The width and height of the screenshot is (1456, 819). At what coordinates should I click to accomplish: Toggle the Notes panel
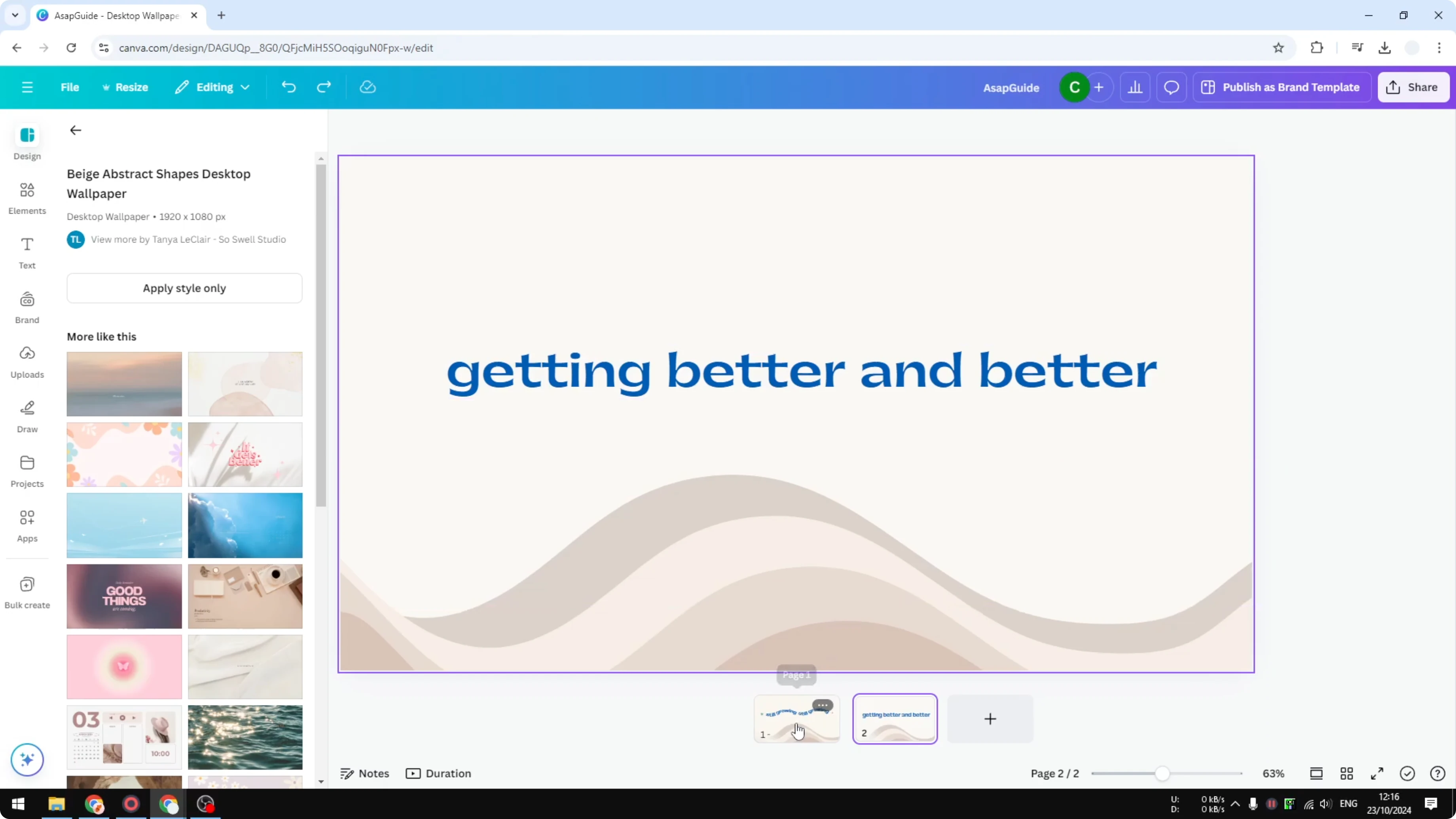click(x=364, y=773)
